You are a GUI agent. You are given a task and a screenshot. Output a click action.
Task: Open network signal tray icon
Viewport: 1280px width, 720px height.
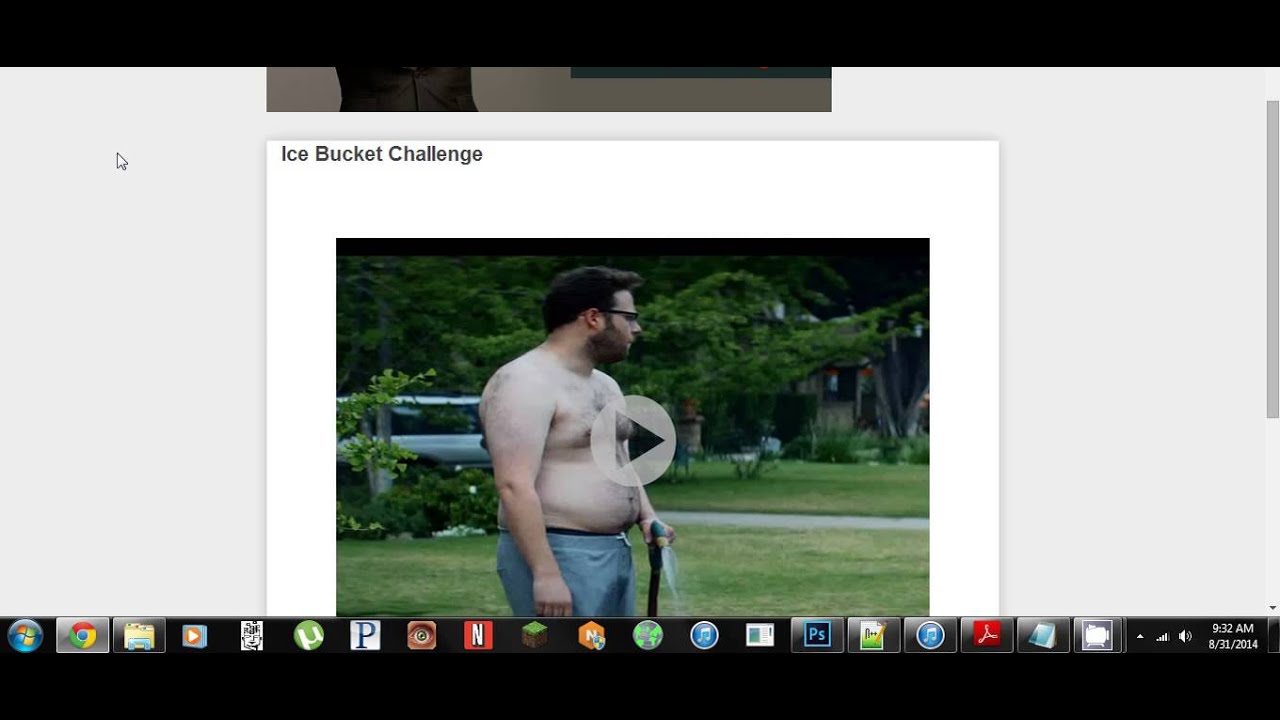(x=1162, y=637)
